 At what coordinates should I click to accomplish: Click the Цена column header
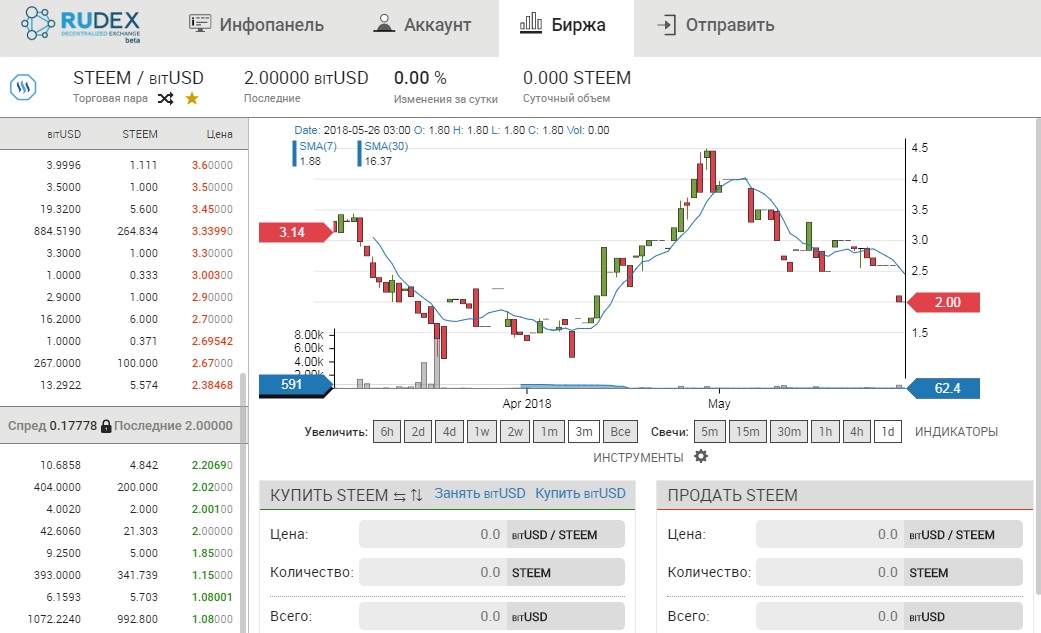(219, 134)
